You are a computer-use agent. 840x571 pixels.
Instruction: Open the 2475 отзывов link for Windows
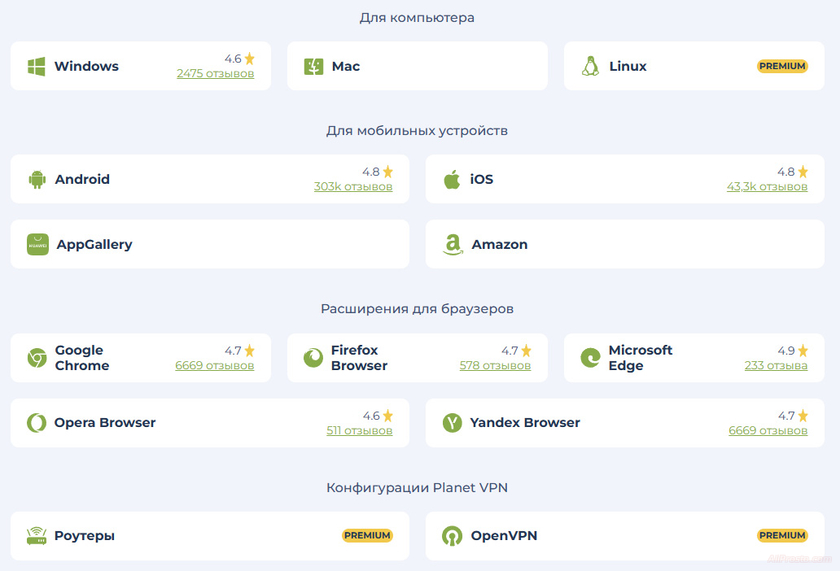click(215, 74)
